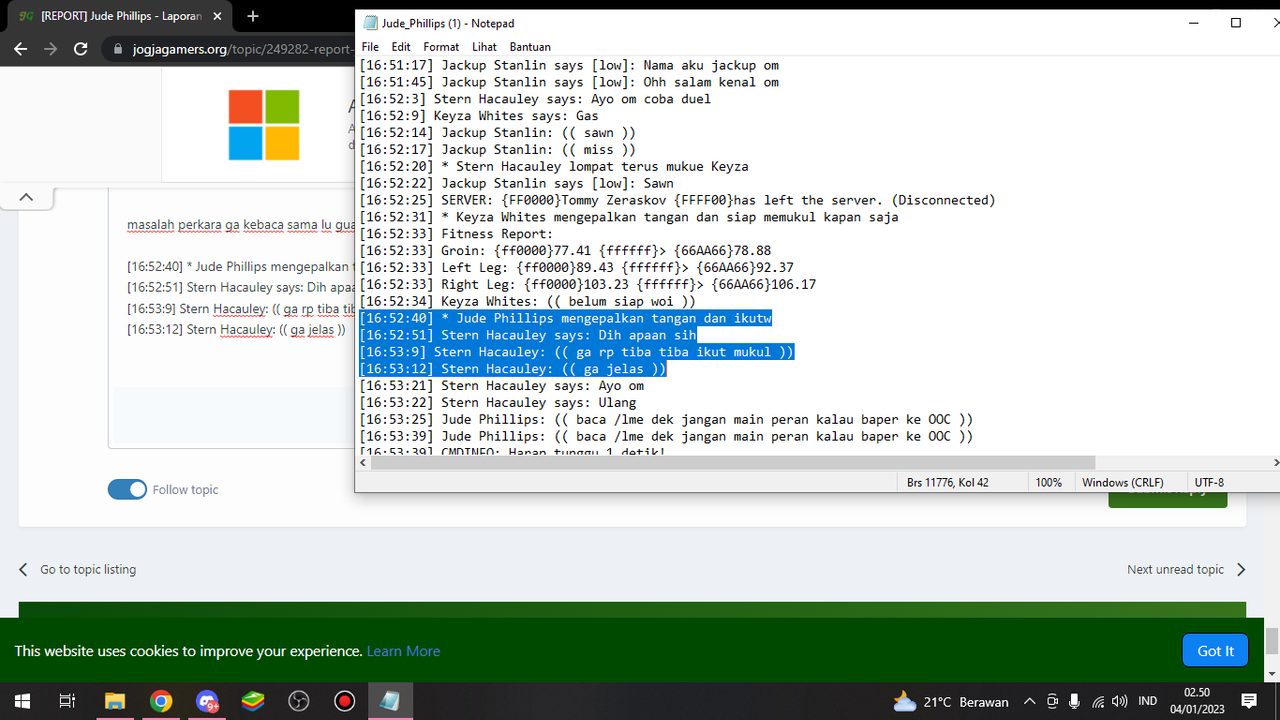Click the microphone tray icon
Screen dimensions: 1280x720
1075,701
